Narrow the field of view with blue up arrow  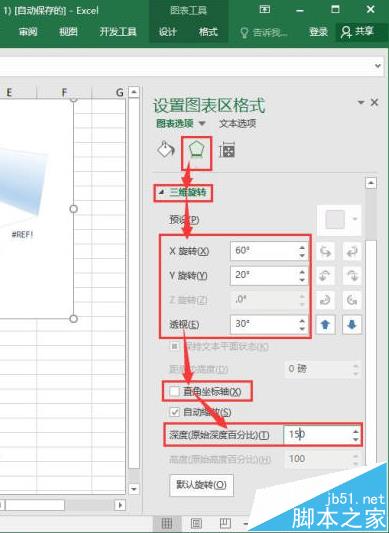coord(325,325)
